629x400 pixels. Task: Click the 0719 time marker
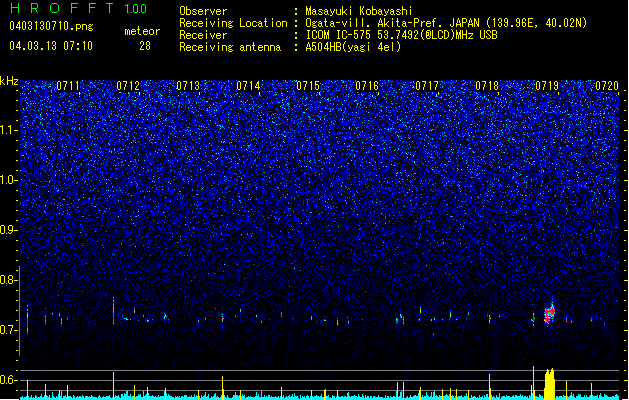point(547,86)
